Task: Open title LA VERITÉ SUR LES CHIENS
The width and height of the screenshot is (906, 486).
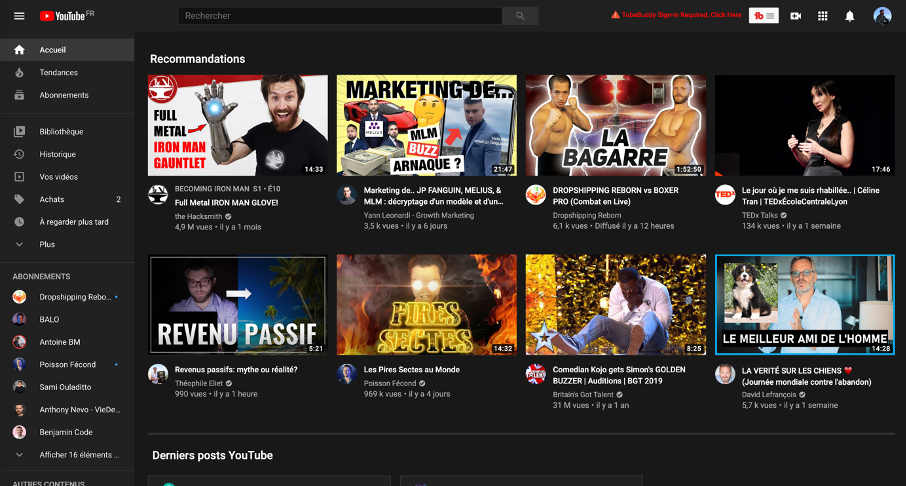Action: (x=807, y=376)
